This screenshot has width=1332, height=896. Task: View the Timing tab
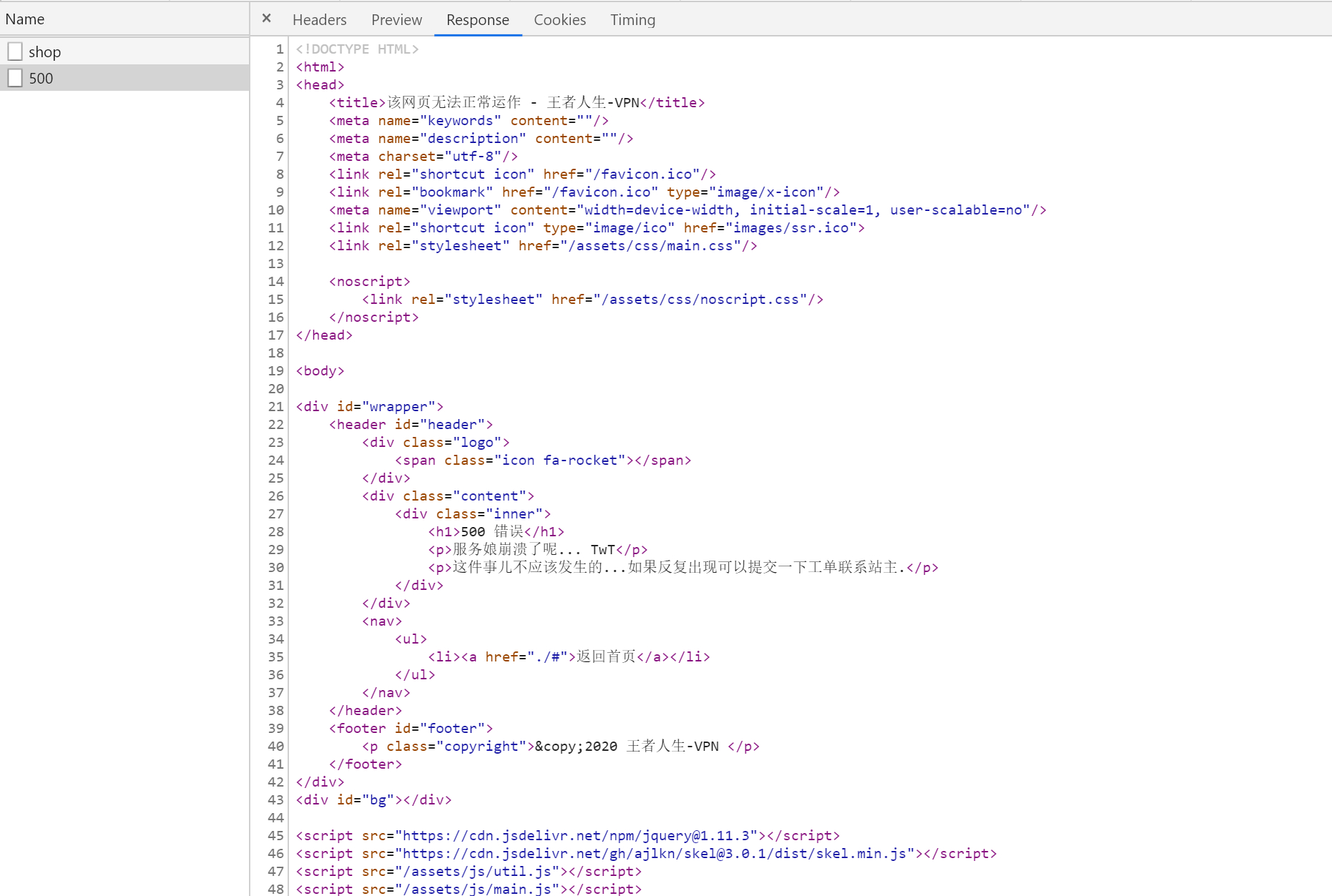pos(632,19)
